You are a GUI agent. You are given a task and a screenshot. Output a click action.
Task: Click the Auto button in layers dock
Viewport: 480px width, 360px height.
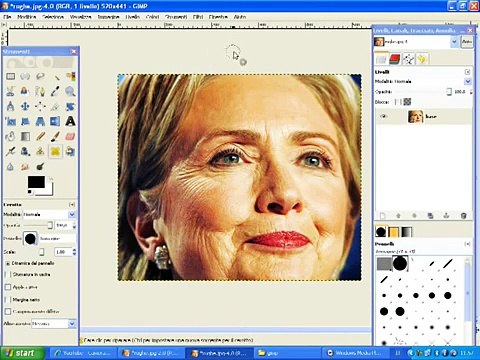pos(467,42)
